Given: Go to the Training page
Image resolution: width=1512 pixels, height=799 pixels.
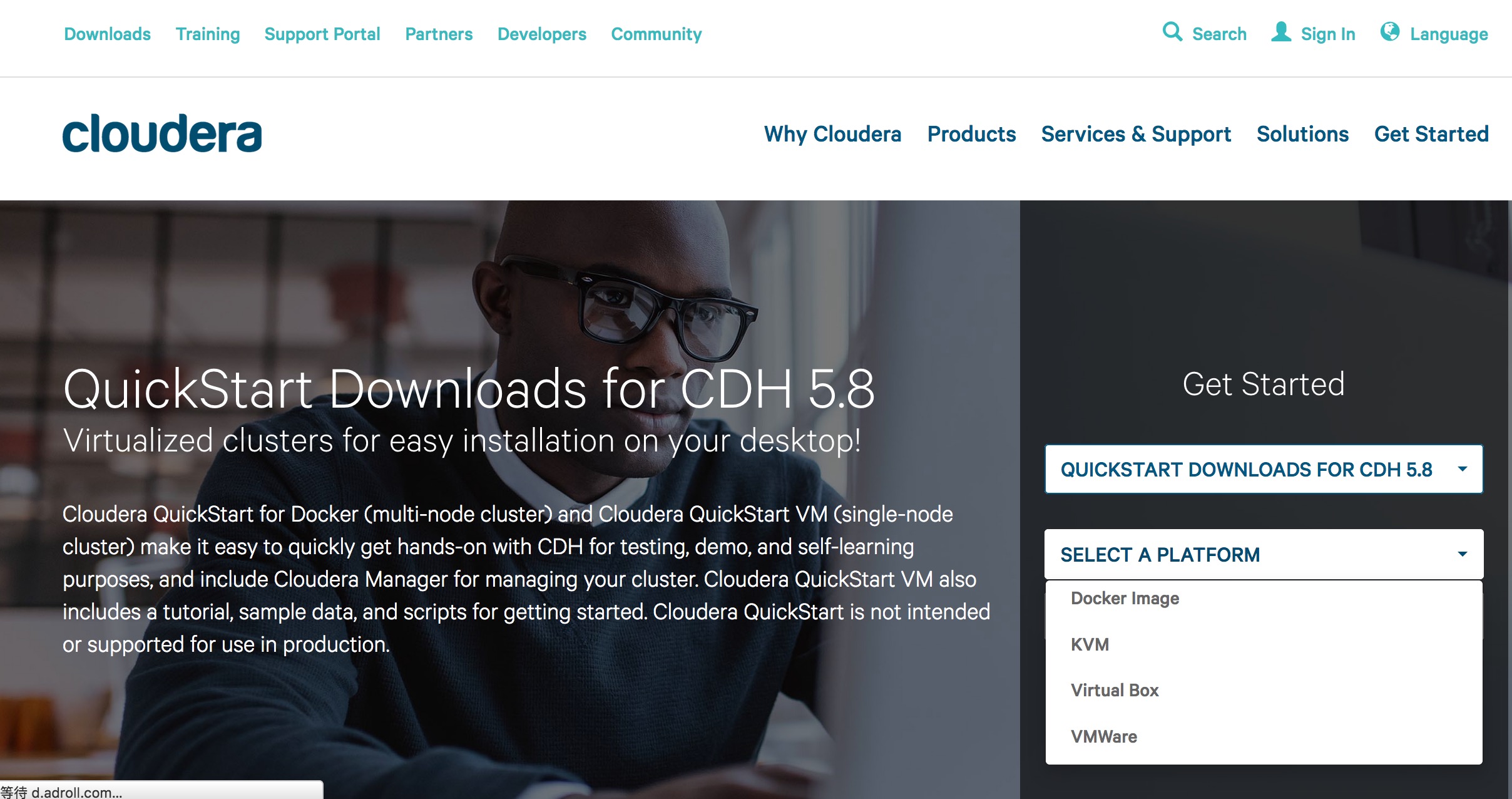Looking at the screenshot, I should click(207, 34).
